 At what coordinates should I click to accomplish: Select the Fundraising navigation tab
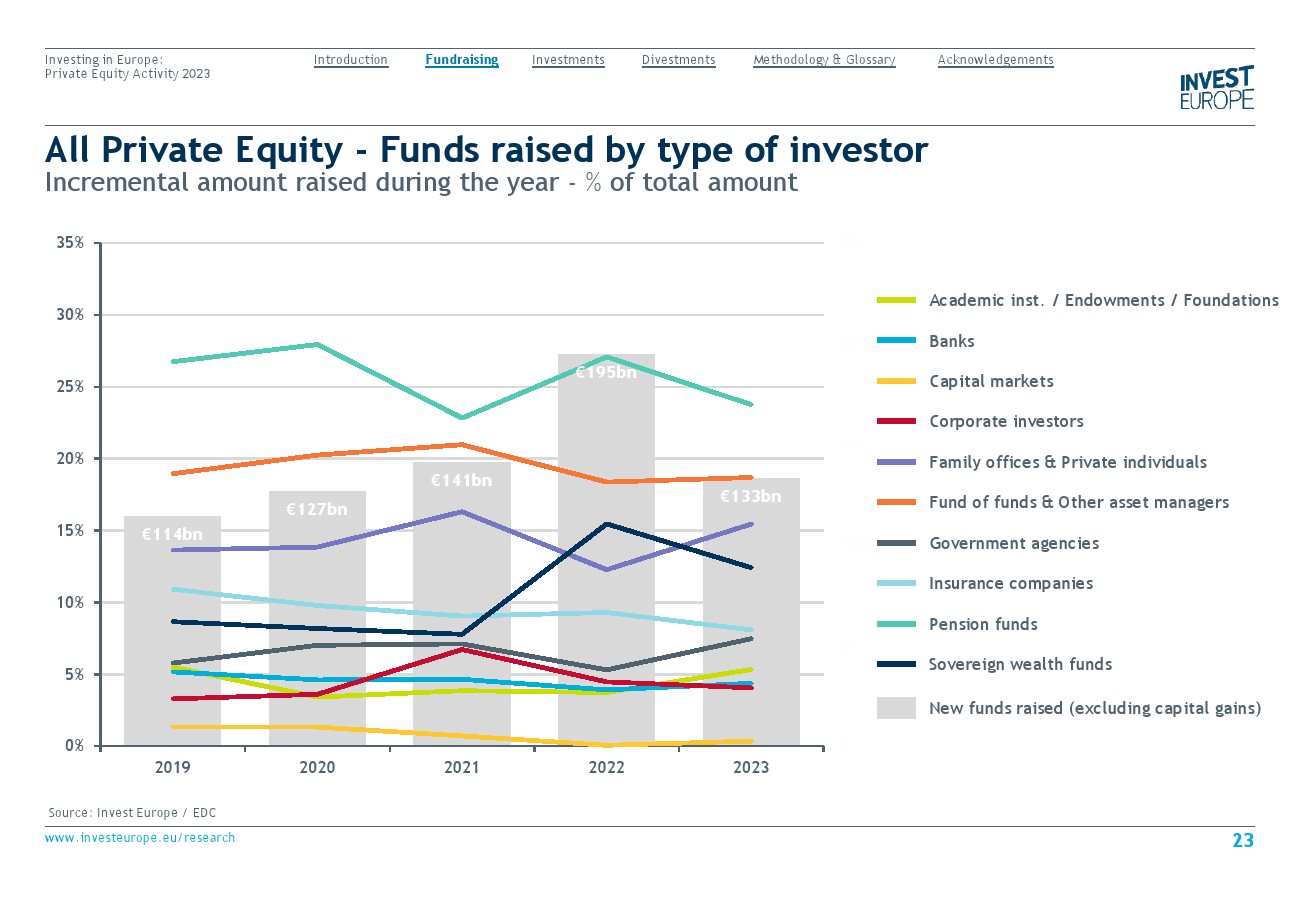(461, 60)
